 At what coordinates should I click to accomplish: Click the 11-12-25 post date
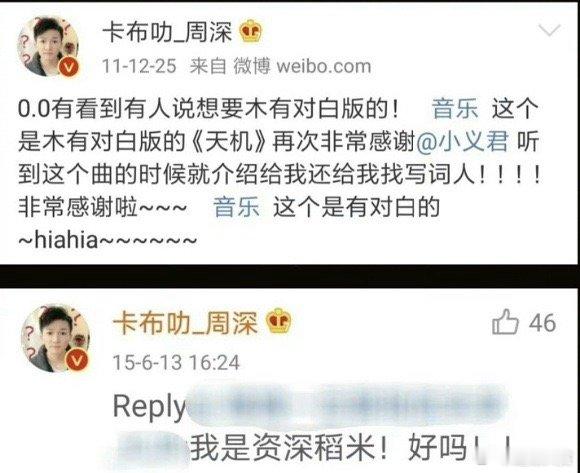tap(139, 67)
